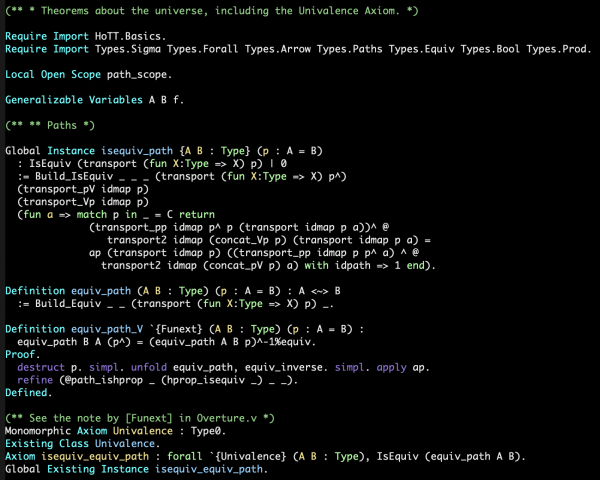Click 'isequiv_equiv_path' in the Global Existing Instance line
Screen dimensions: 600x480
(x=209, y=469)
